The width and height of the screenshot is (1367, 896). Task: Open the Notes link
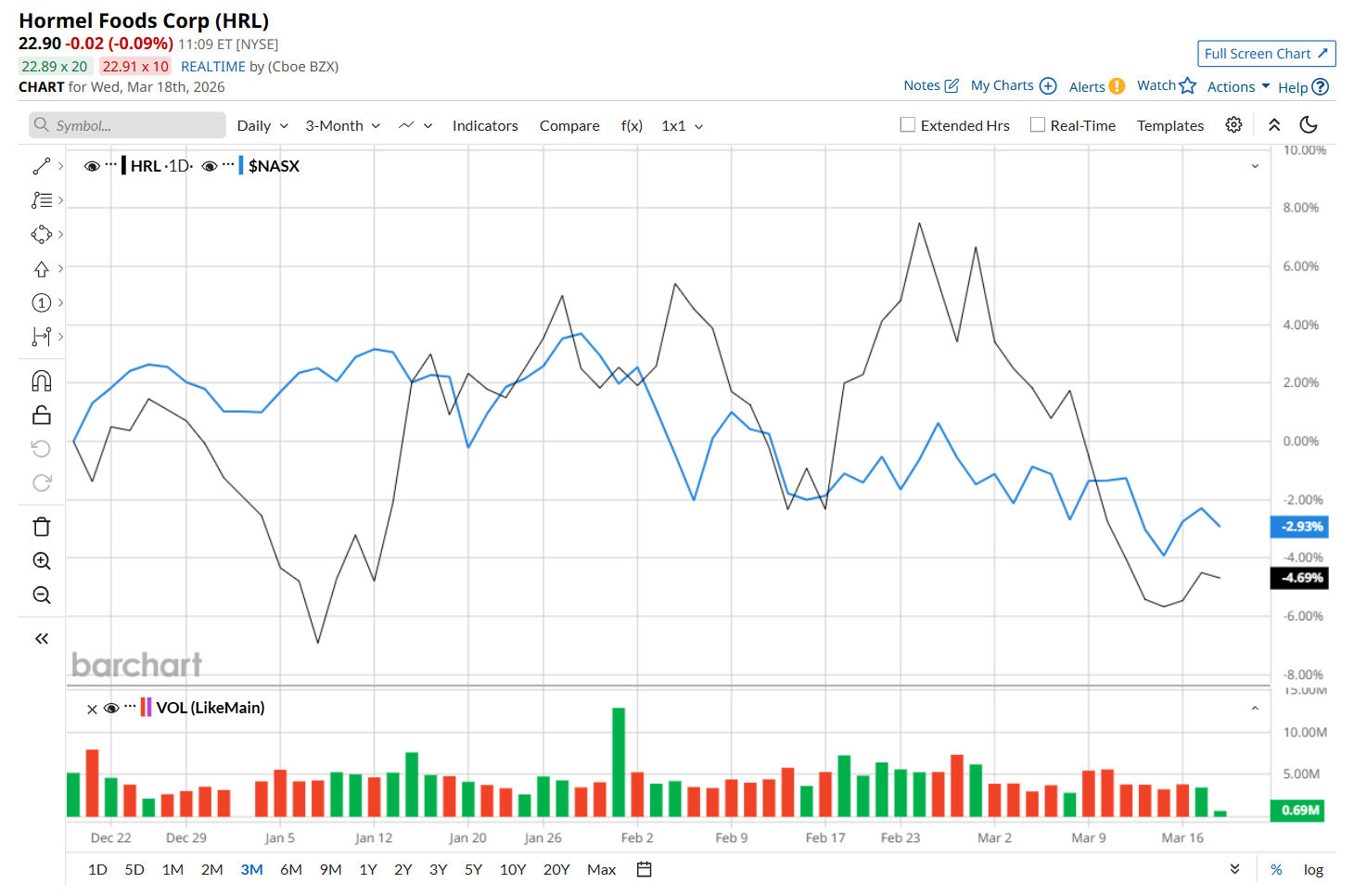[922, 85]
